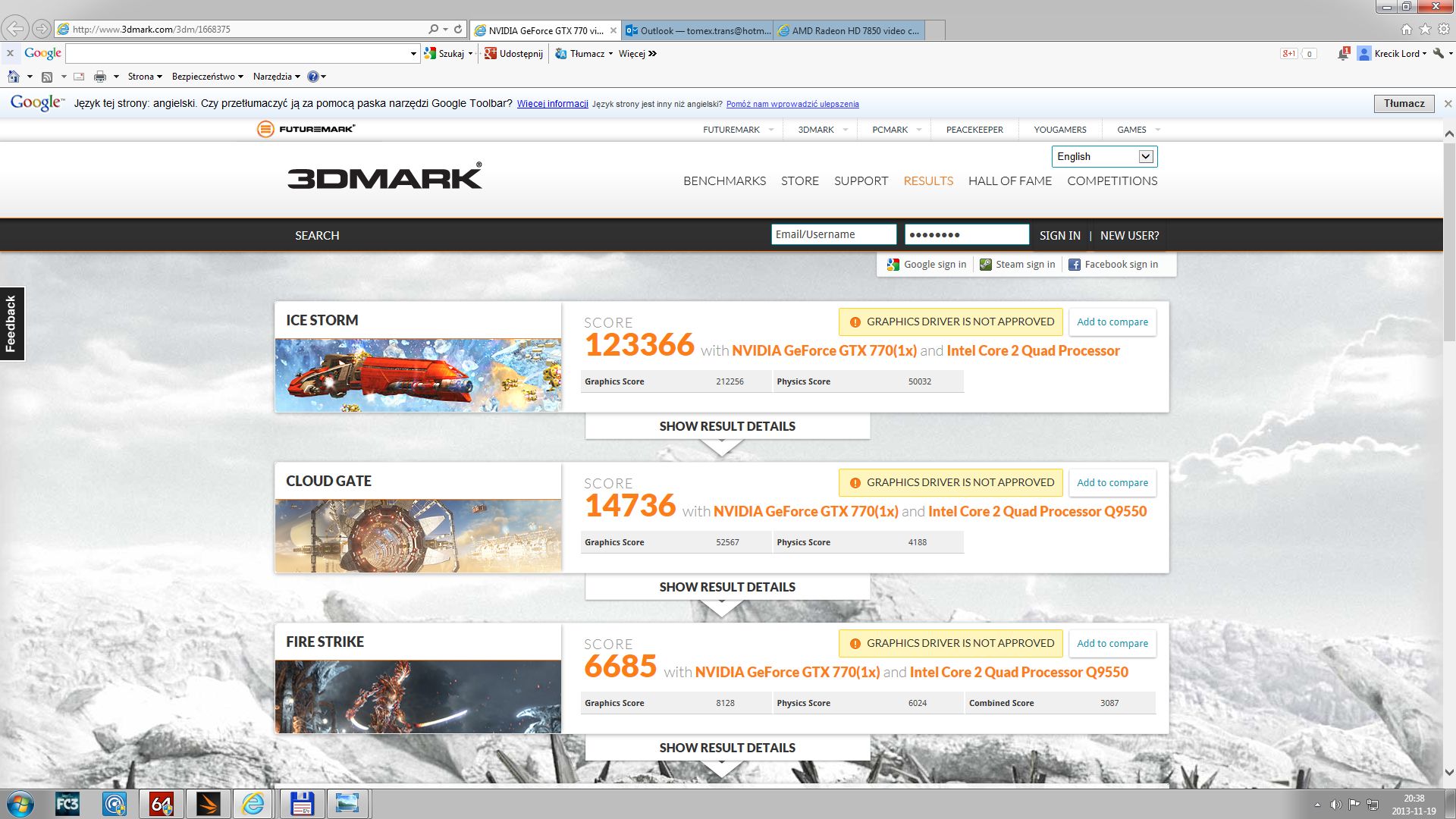Open the SUPPORT menu item
Viewport: 1456px width, 819px height.
[861, 181]
